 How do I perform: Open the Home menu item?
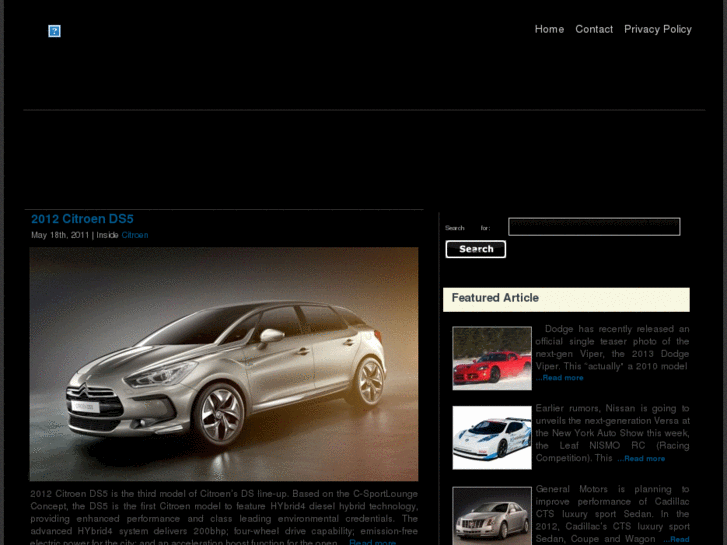[x=549, y=29]
